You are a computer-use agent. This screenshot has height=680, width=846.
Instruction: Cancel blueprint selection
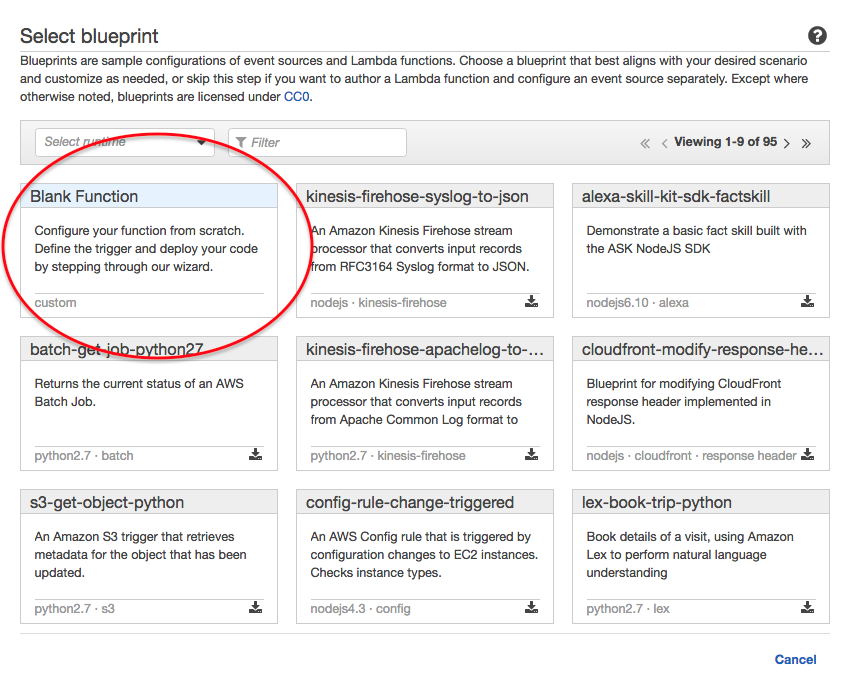[795, 659]
